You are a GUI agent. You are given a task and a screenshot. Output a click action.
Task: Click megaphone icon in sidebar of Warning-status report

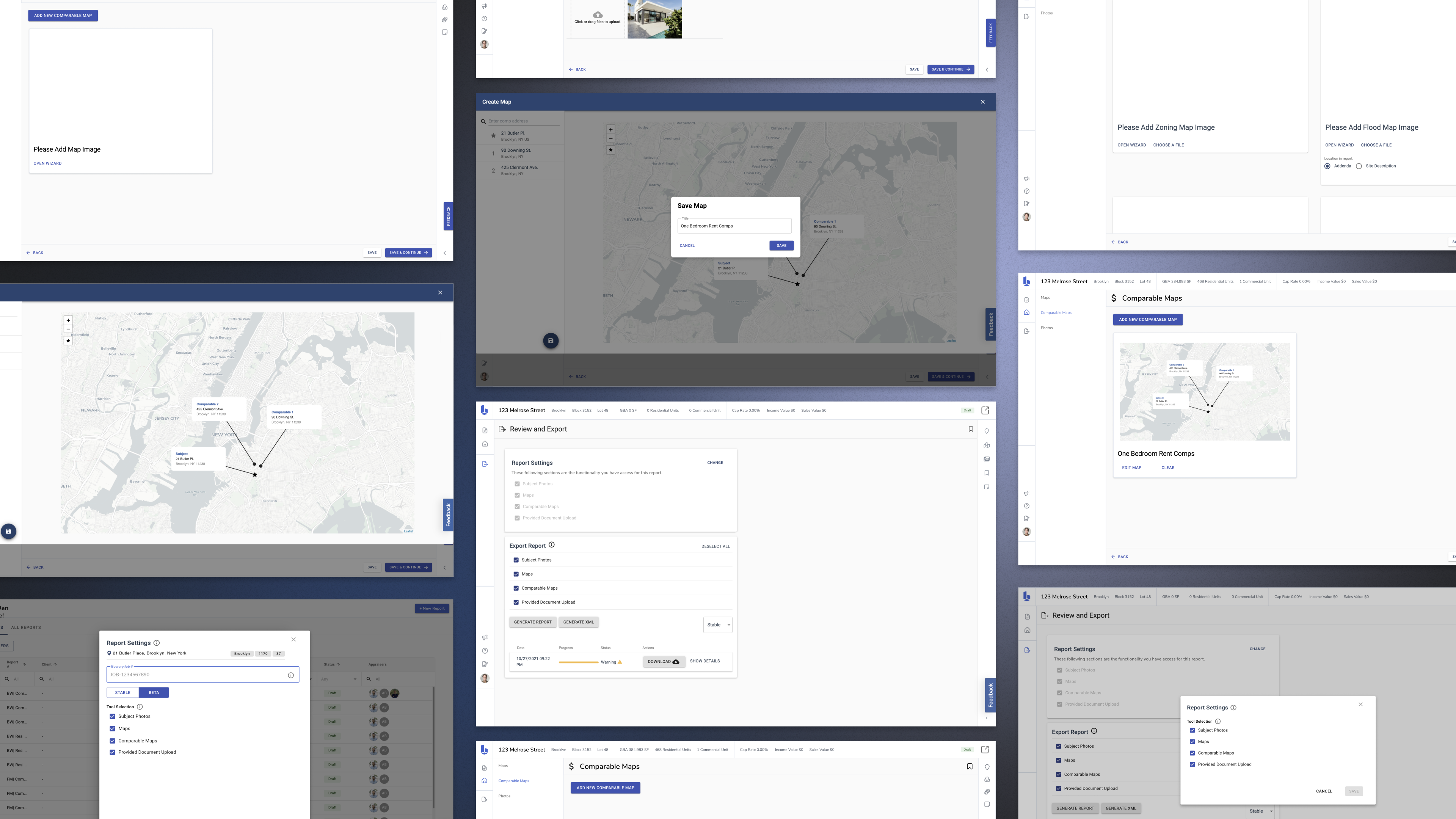[485, 637]
